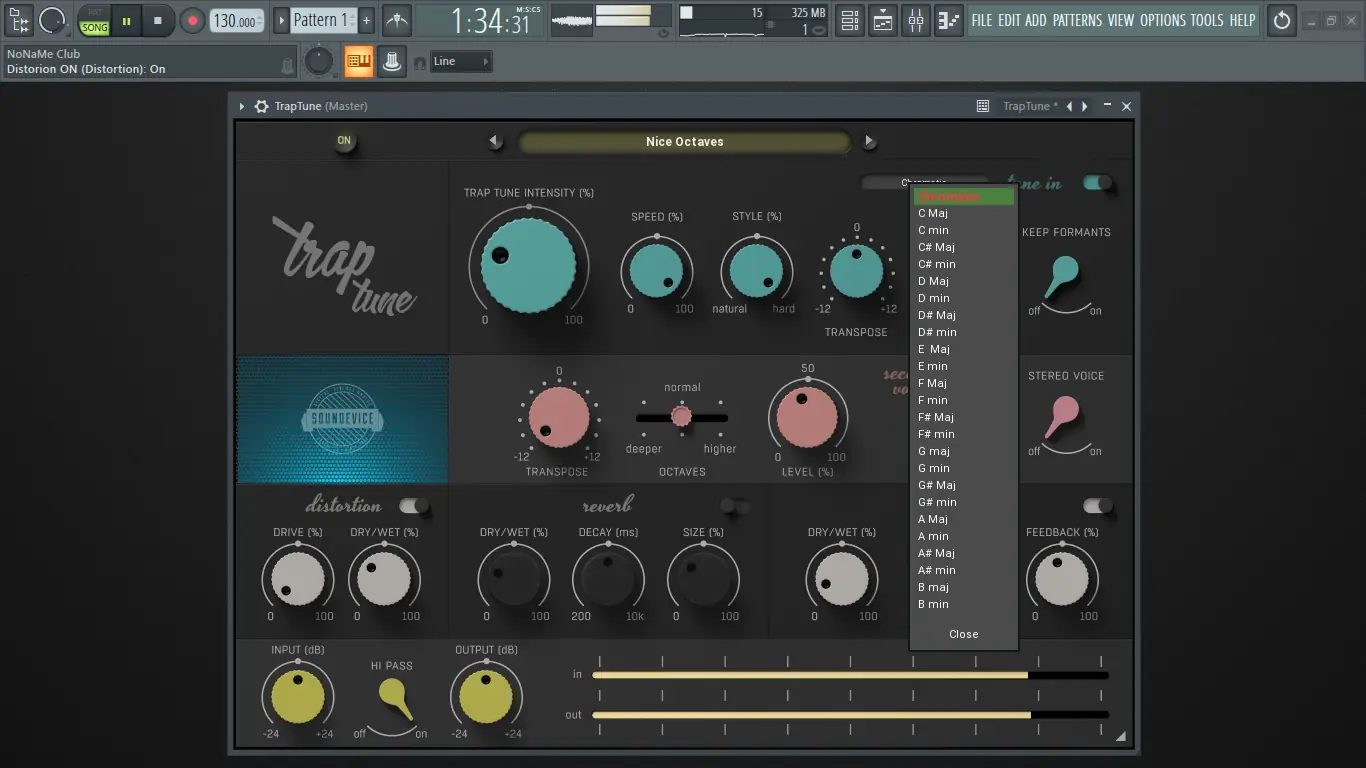Toggle the reverb section switch
Image resolution: width=1366 pixels, height=768 pixels.
point(735,506)
